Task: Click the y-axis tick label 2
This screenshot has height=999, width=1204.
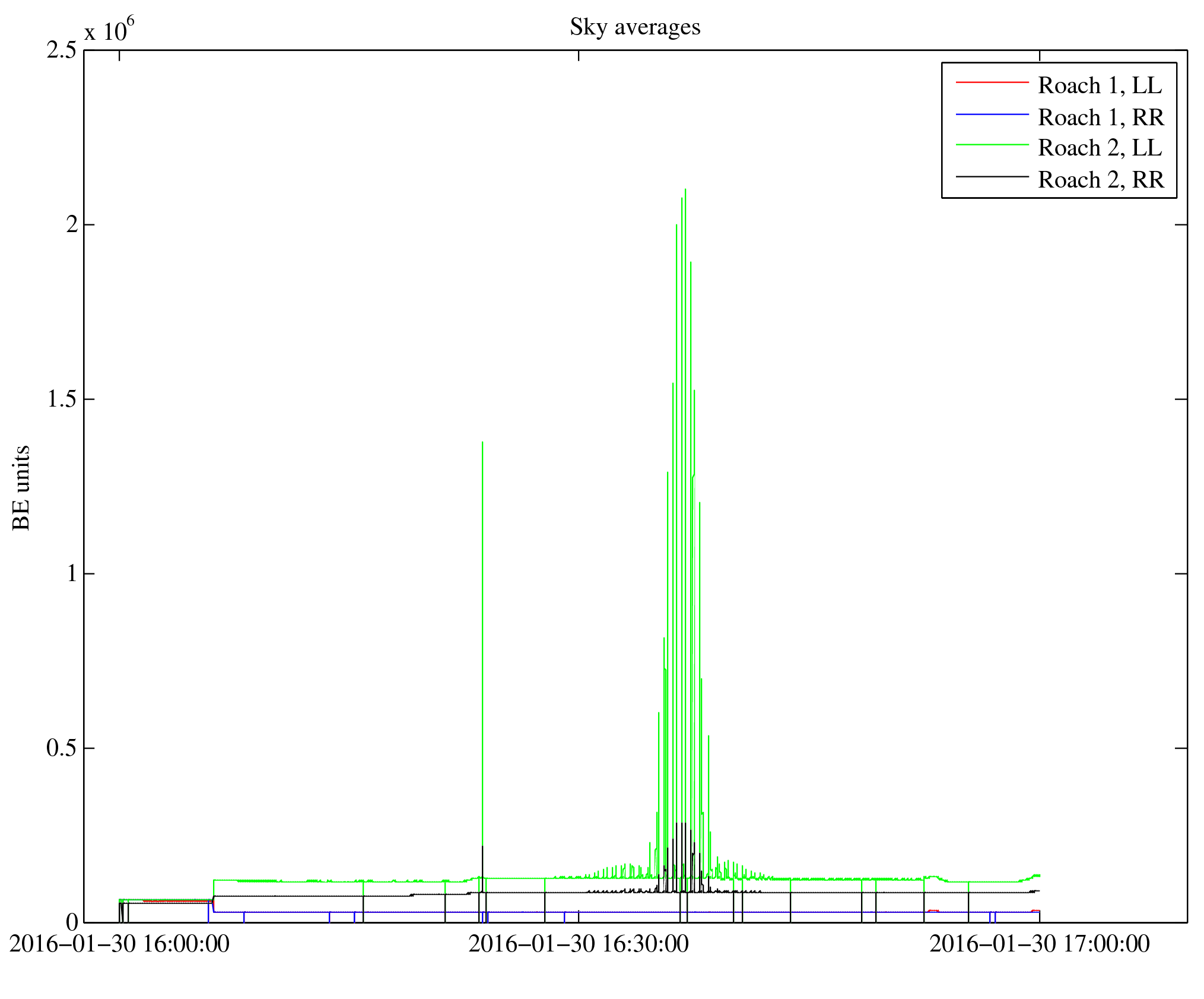Action: (x=72, y=225)
